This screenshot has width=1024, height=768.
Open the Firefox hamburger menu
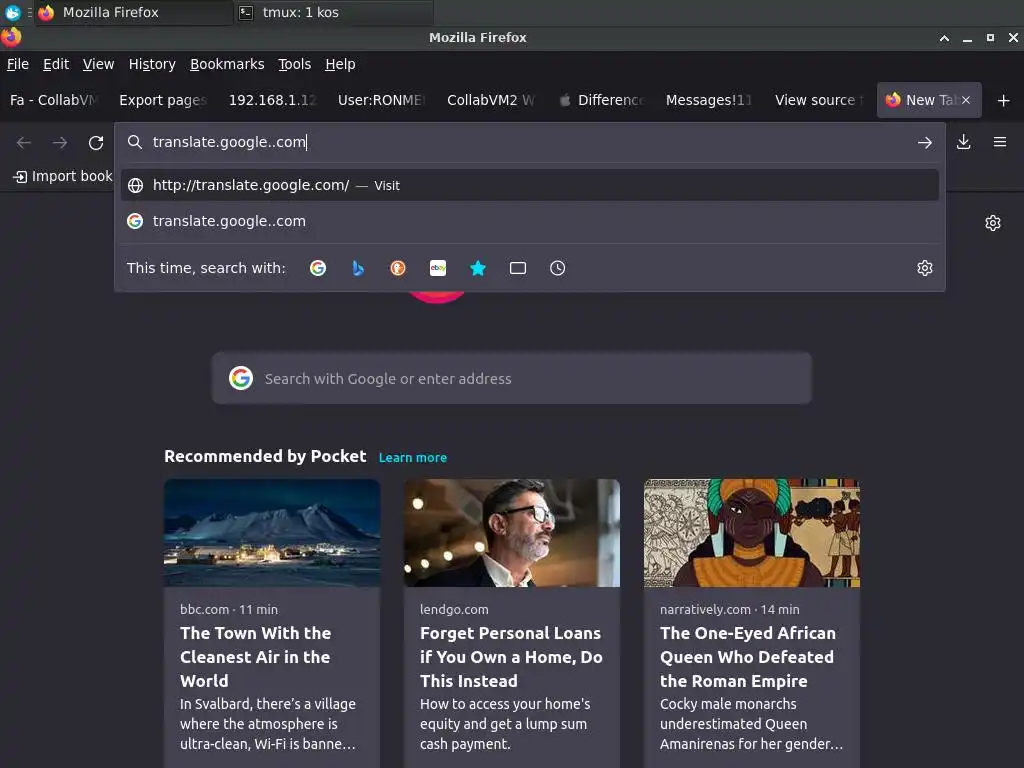(1000, 142)
